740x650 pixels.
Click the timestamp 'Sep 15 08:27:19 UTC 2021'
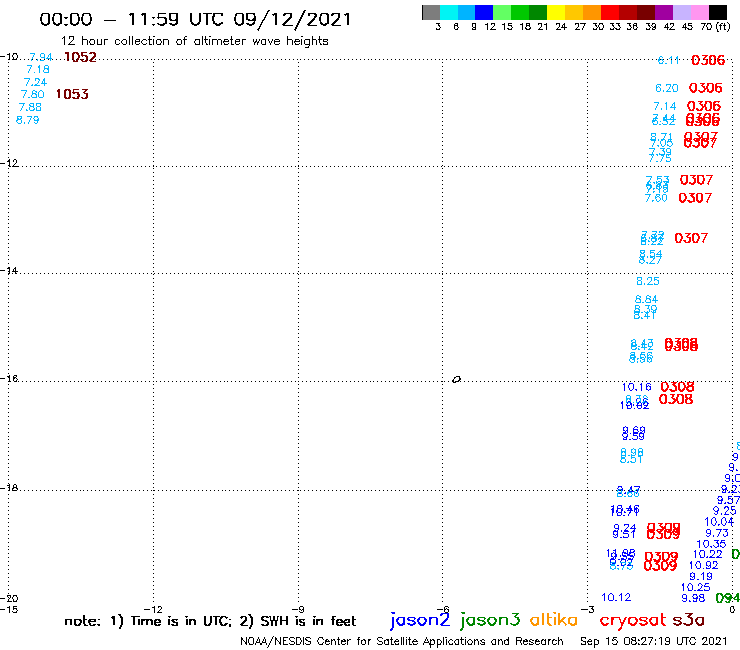654,641
